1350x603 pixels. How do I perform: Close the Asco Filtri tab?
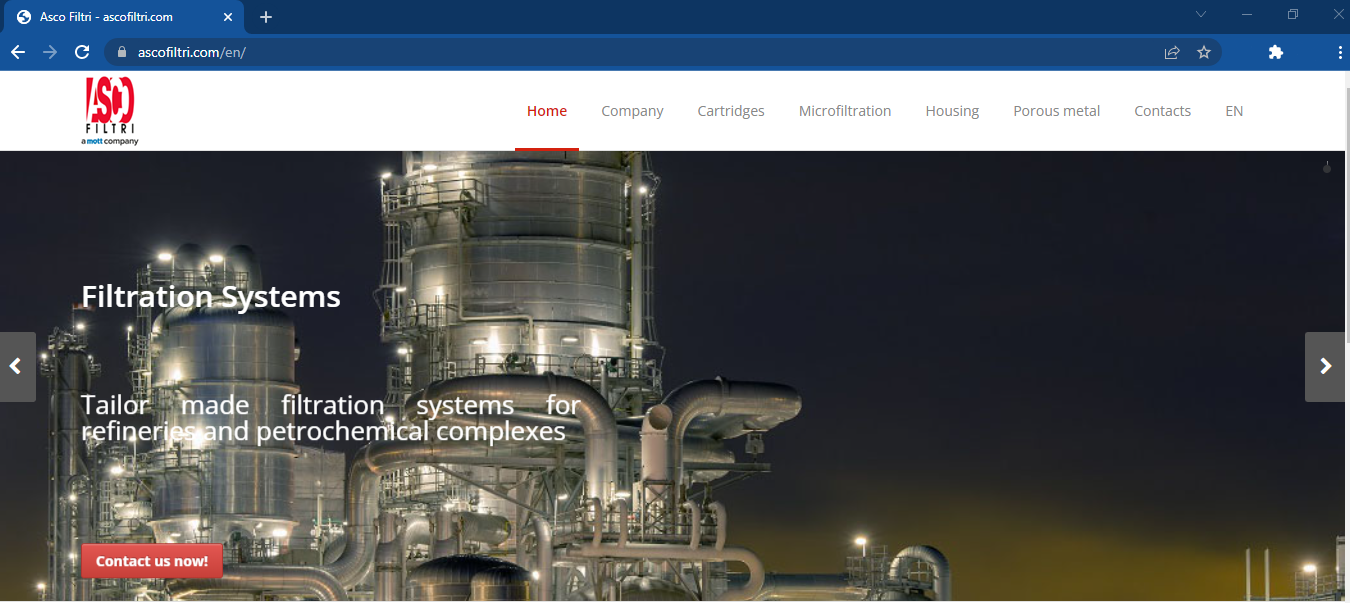[228, 17]
